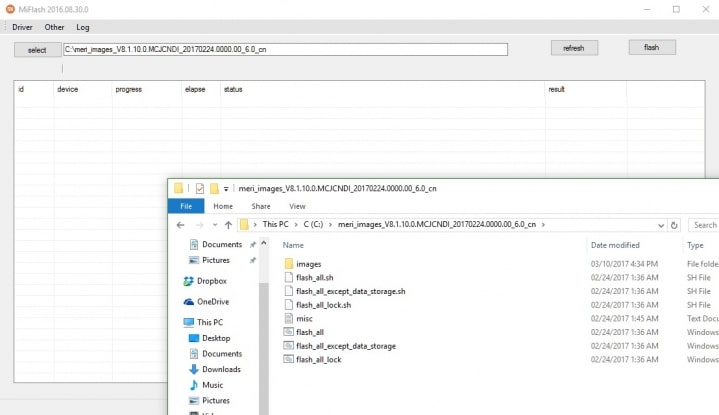The image size is (719, 415).
Task: Click the new folder icon in title bar
Action: click(214, 188)
